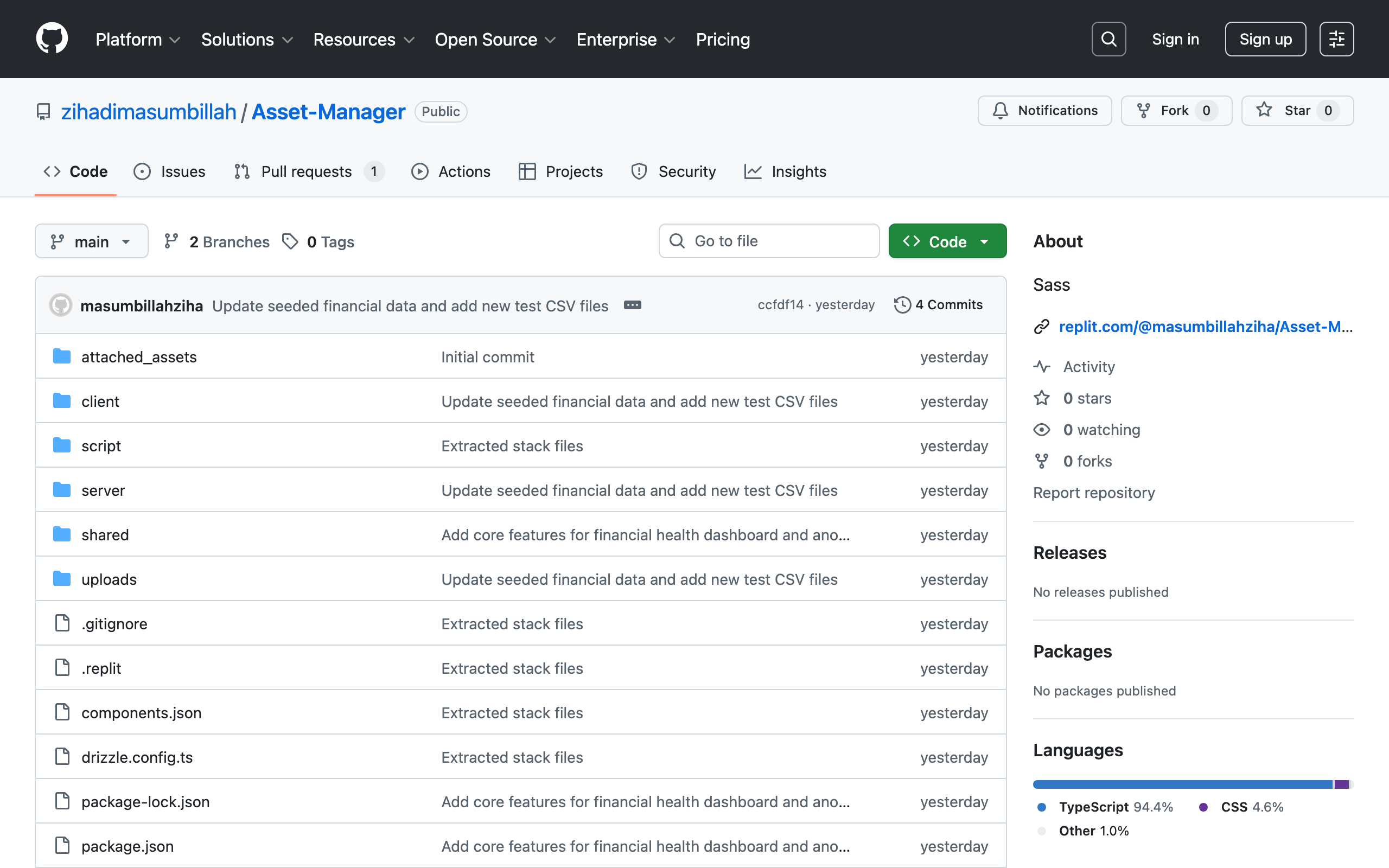Click the Sign up button
This screenshot has width=1389, height=868.
pos(1265,39)
